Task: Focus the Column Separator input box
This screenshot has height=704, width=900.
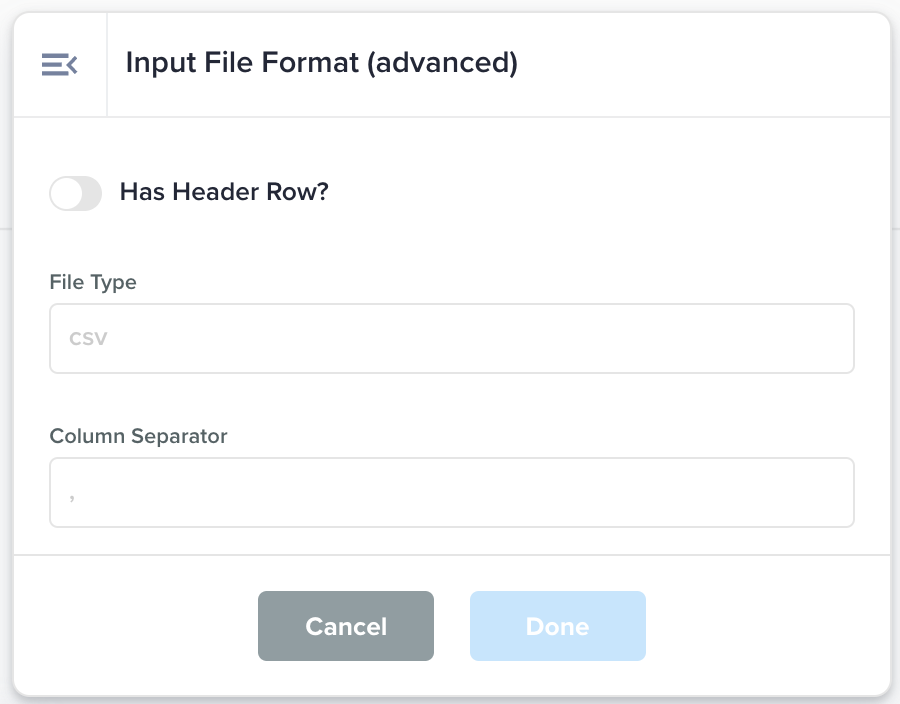Action: coord(451,493)
